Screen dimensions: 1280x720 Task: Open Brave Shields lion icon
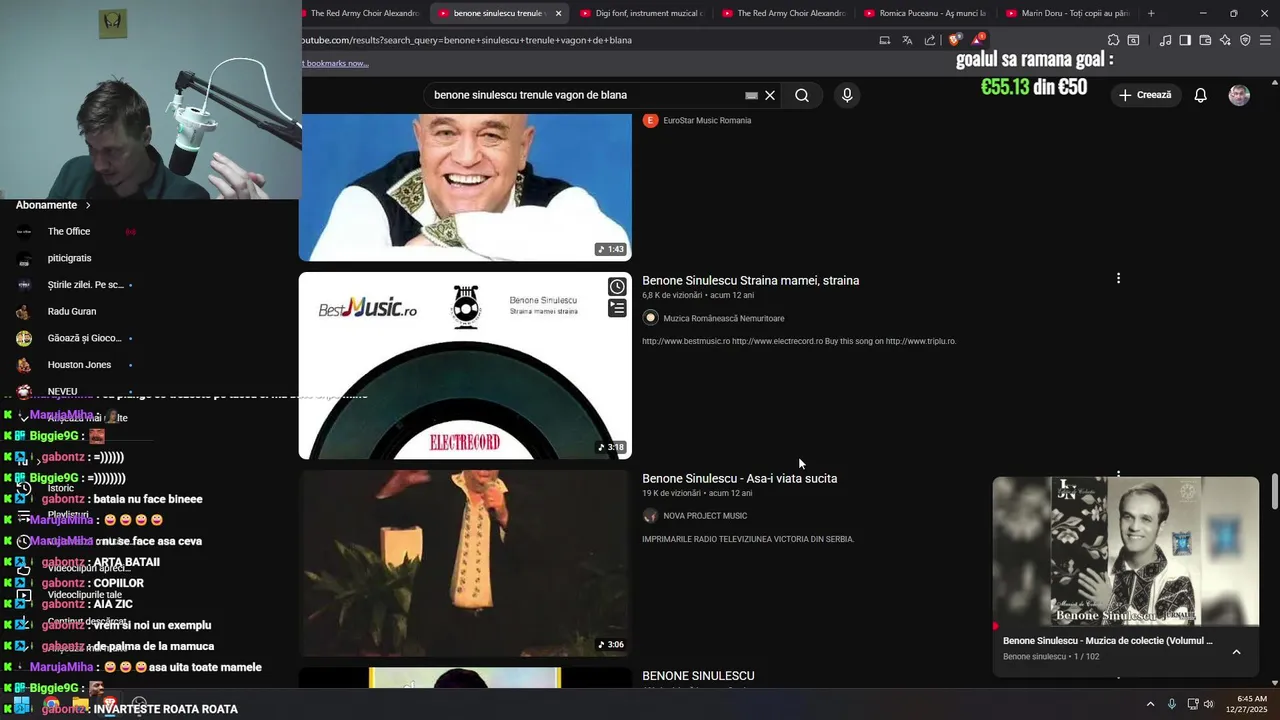point(954,40)
